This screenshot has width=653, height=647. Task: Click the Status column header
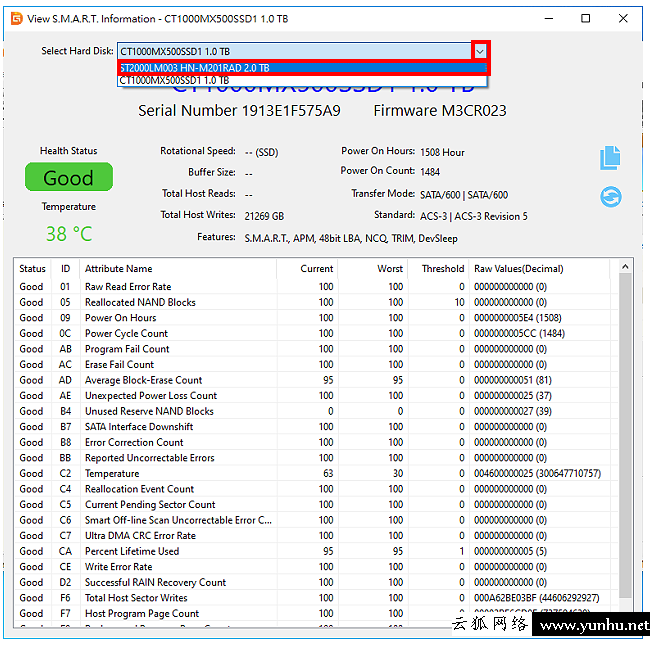point(32,269)
